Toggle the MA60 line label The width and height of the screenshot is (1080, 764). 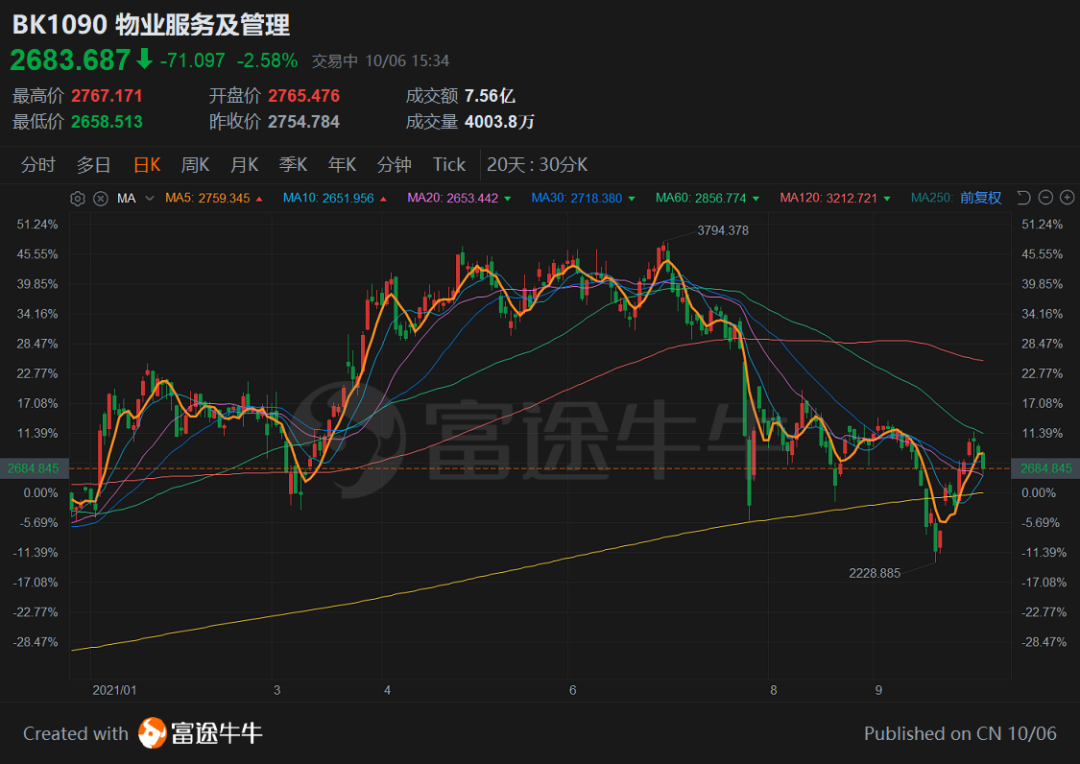point(700,198)
